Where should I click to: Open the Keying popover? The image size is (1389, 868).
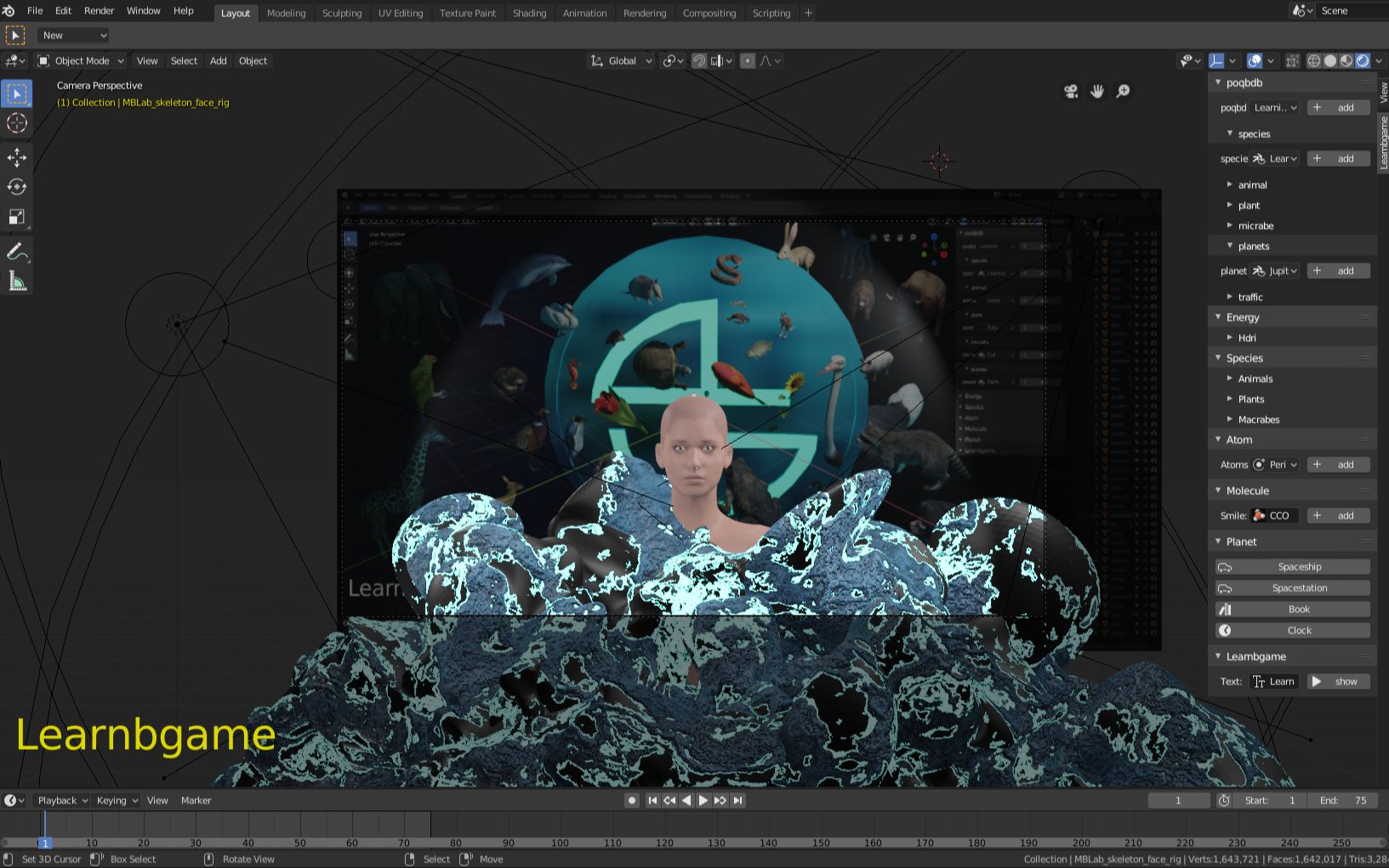pos(117,800)
